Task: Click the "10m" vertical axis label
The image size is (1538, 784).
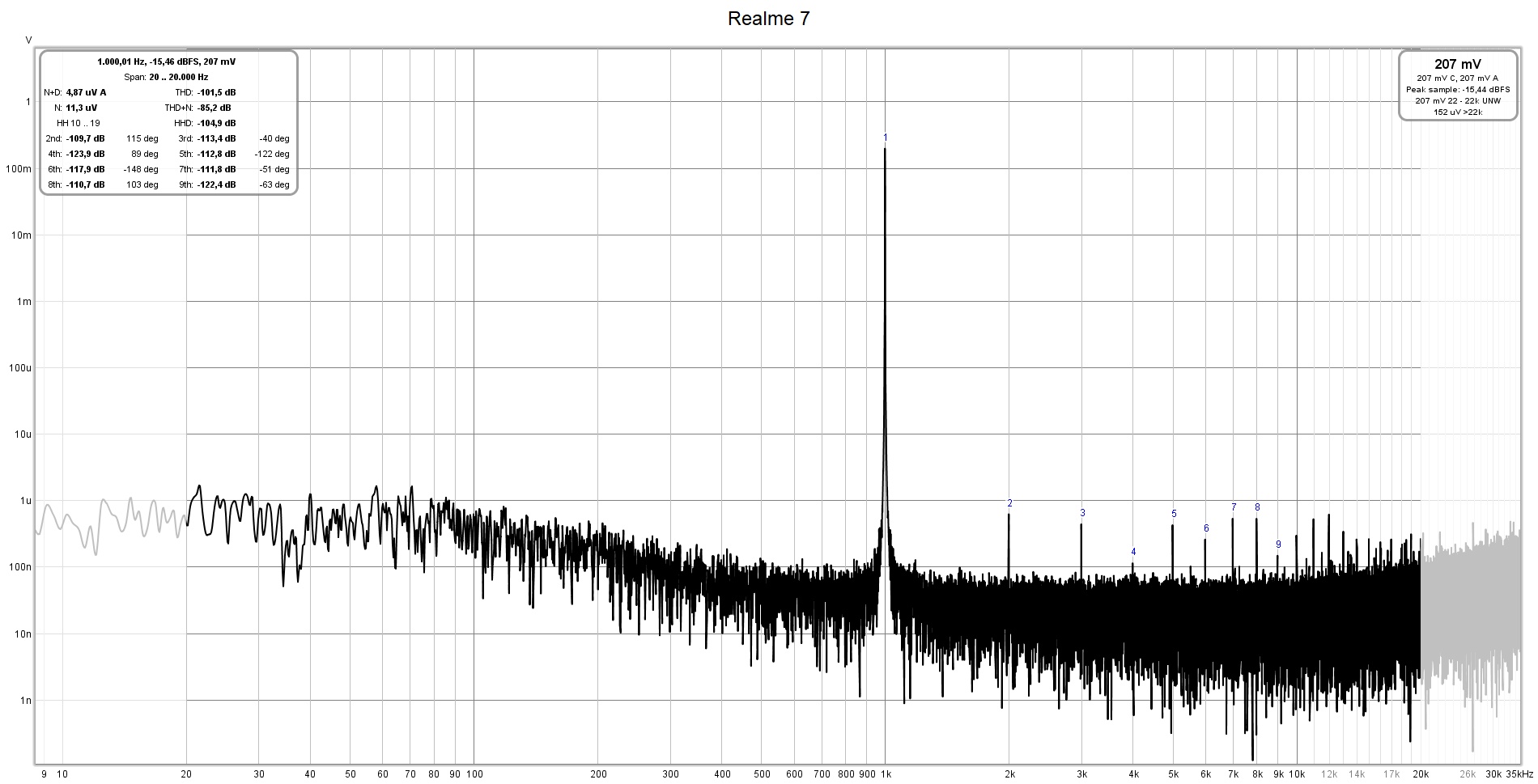Action: 21,235
